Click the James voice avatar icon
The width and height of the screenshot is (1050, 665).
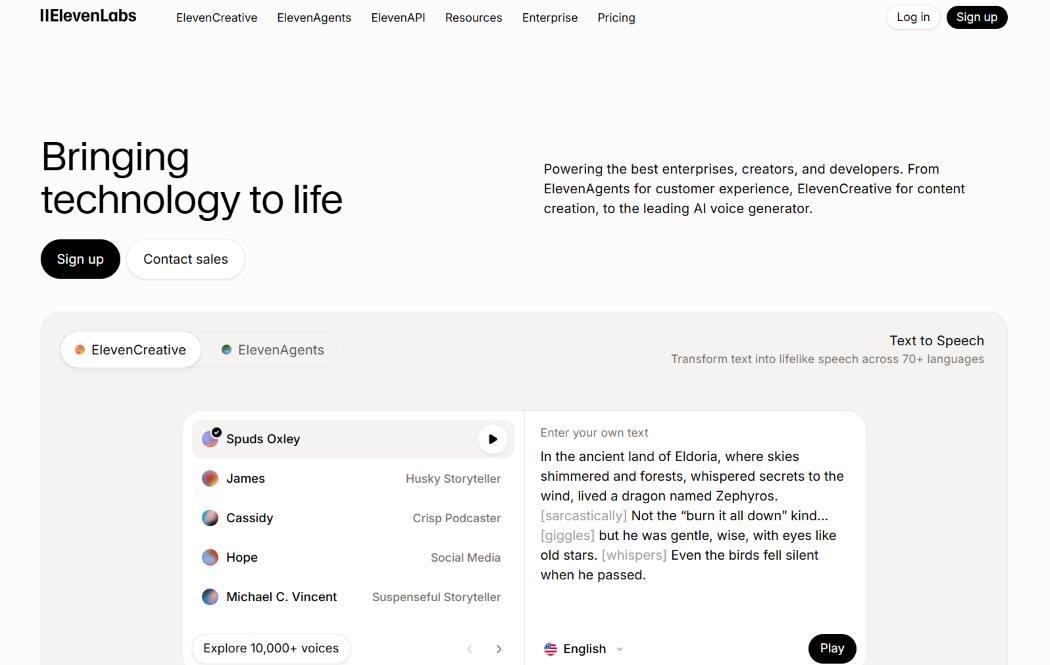tap(210, 478)
